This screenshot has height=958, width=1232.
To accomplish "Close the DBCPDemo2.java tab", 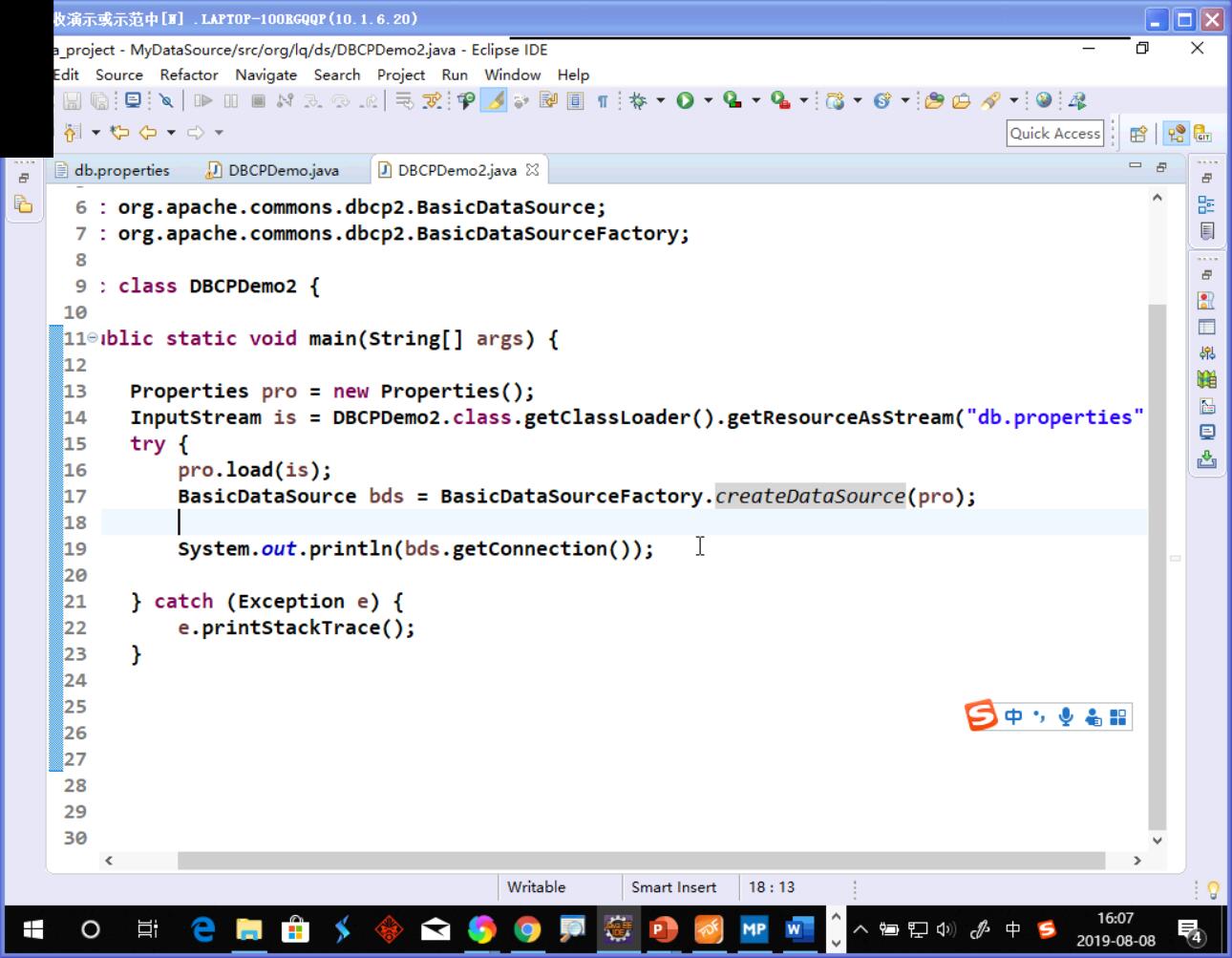I will click(x=533, y=169).
